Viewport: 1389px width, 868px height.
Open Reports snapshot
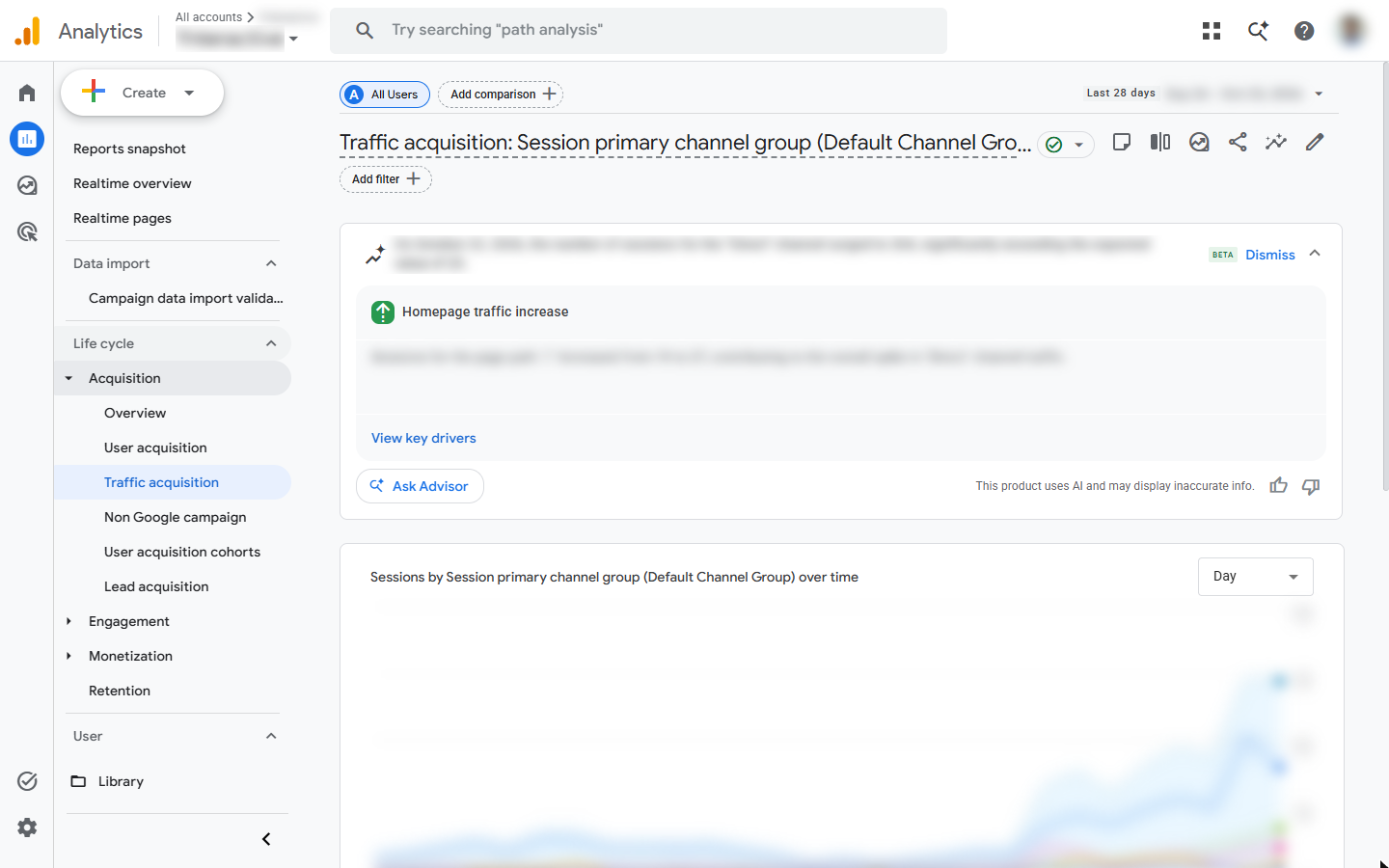pyautogui.click(x=130, y=149)
